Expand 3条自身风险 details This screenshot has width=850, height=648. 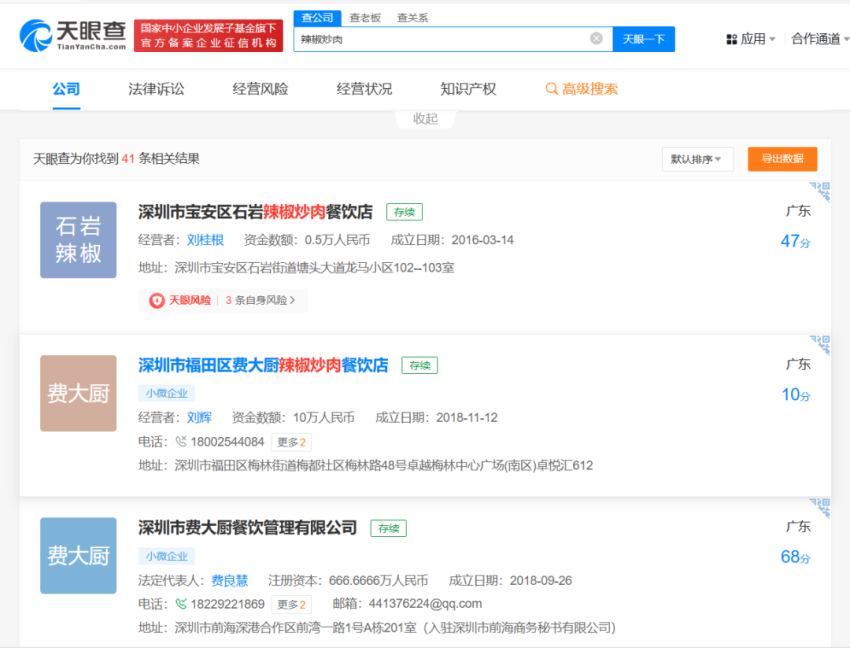260,300
